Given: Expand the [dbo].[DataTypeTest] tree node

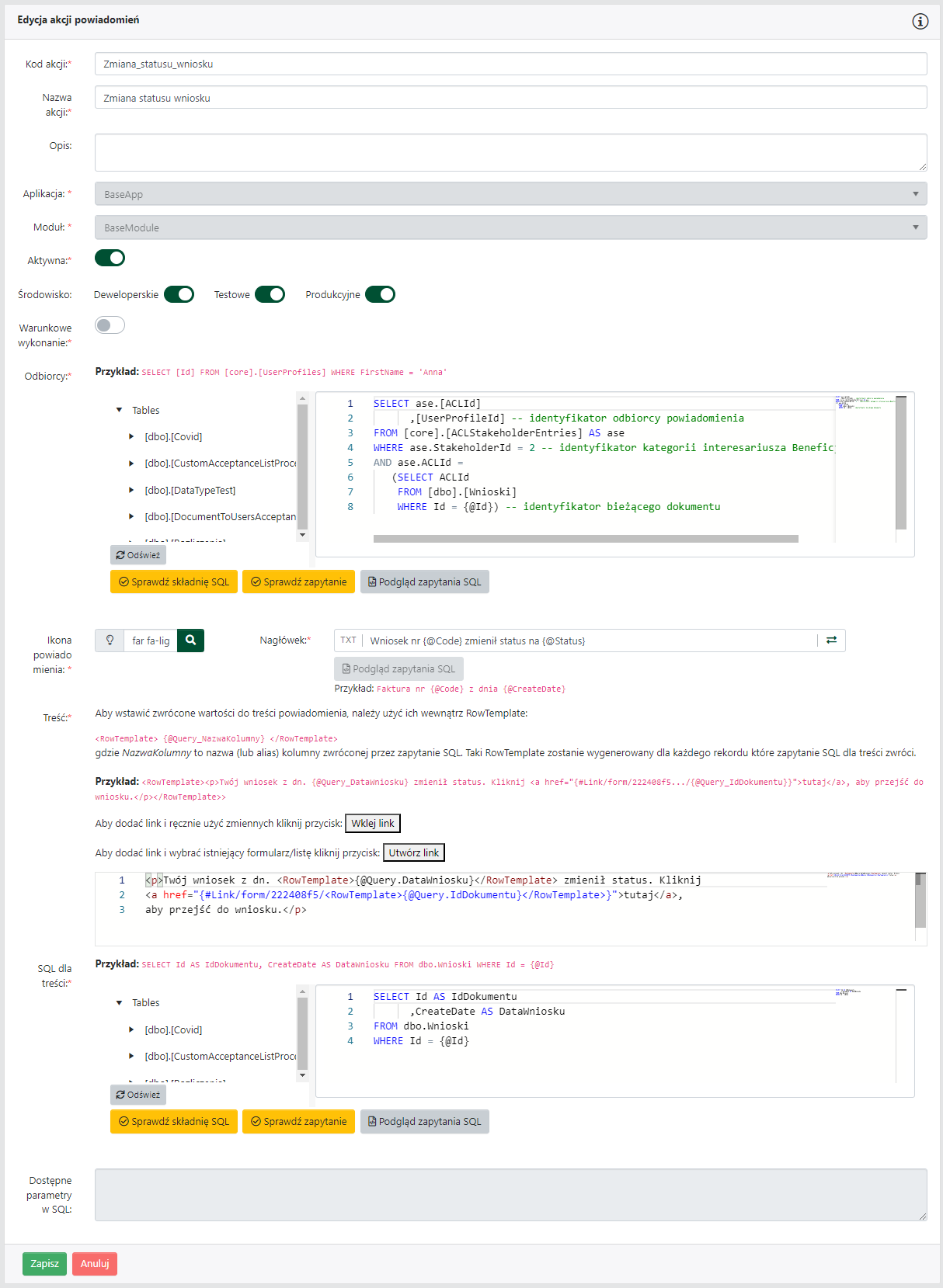Looking at the screenshot, I should pos(131,491).
